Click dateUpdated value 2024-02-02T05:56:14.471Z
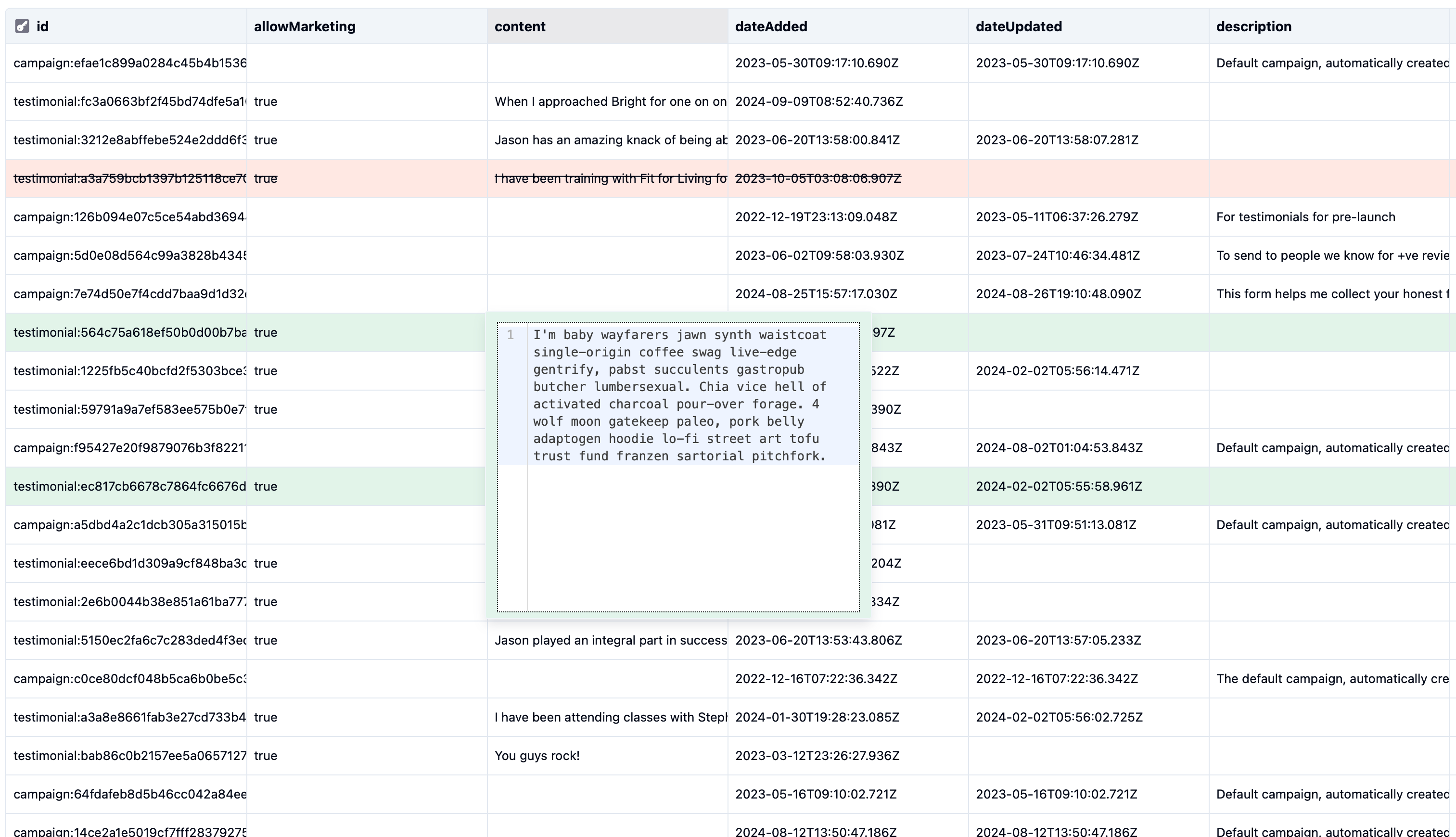1456x837 pixels. (1058, 371)
